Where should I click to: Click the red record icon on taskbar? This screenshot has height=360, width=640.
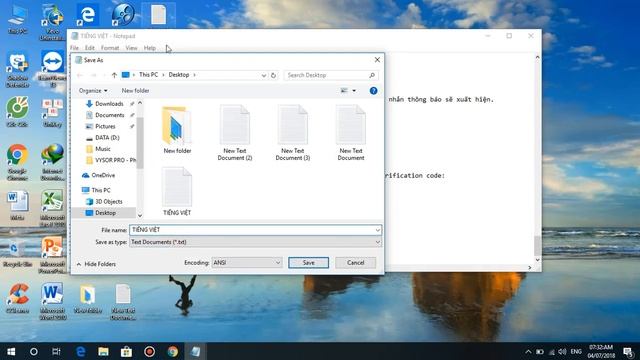(149, 351)
